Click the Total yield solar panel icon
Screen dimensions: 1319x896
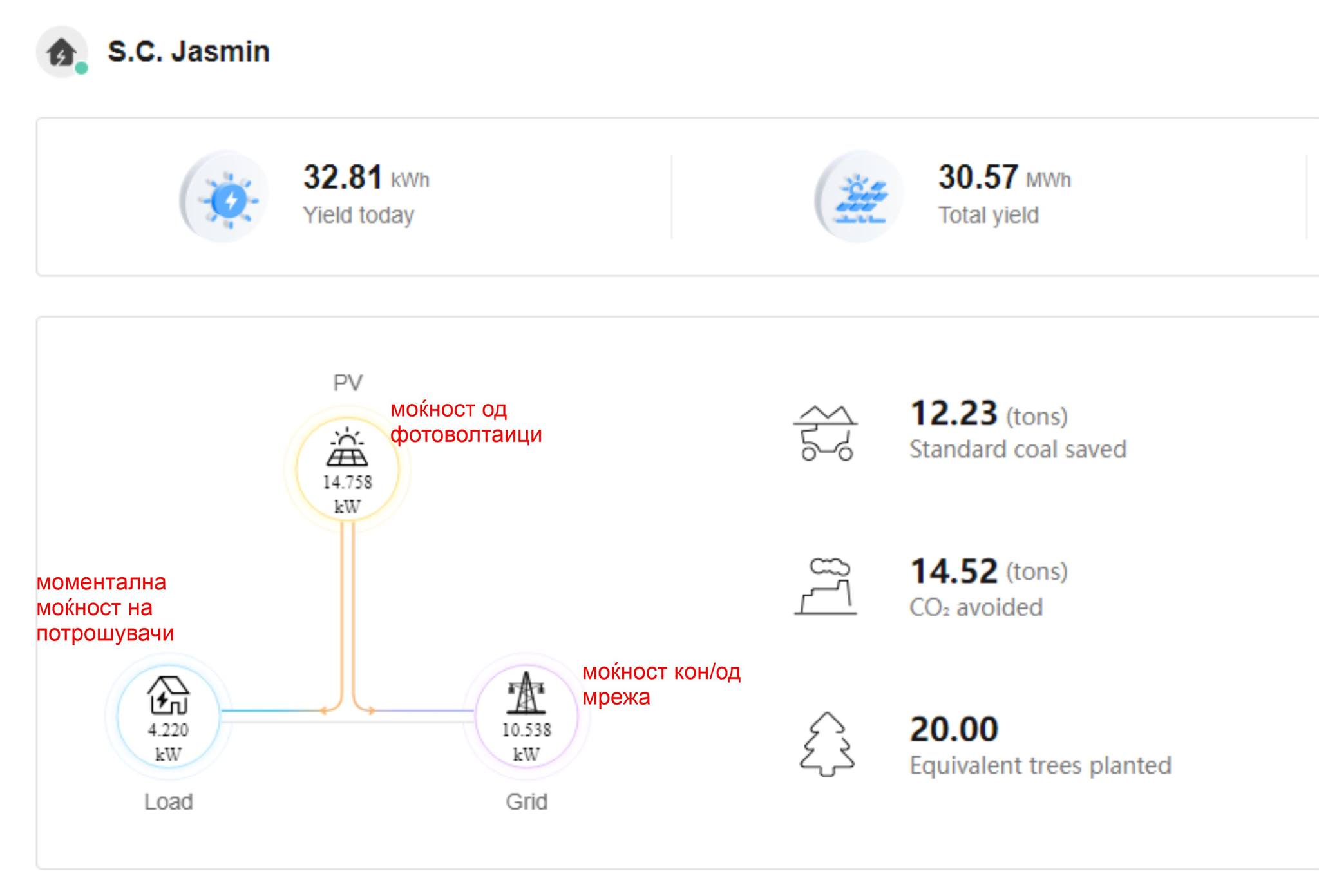(859, 196)
